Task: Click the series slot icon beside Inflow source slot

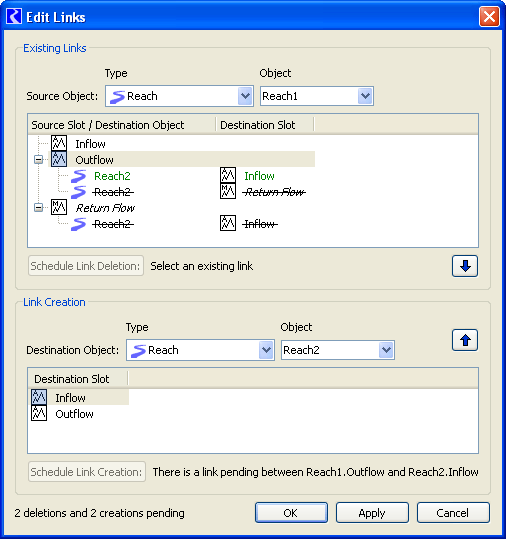Action: pos(59,143)
